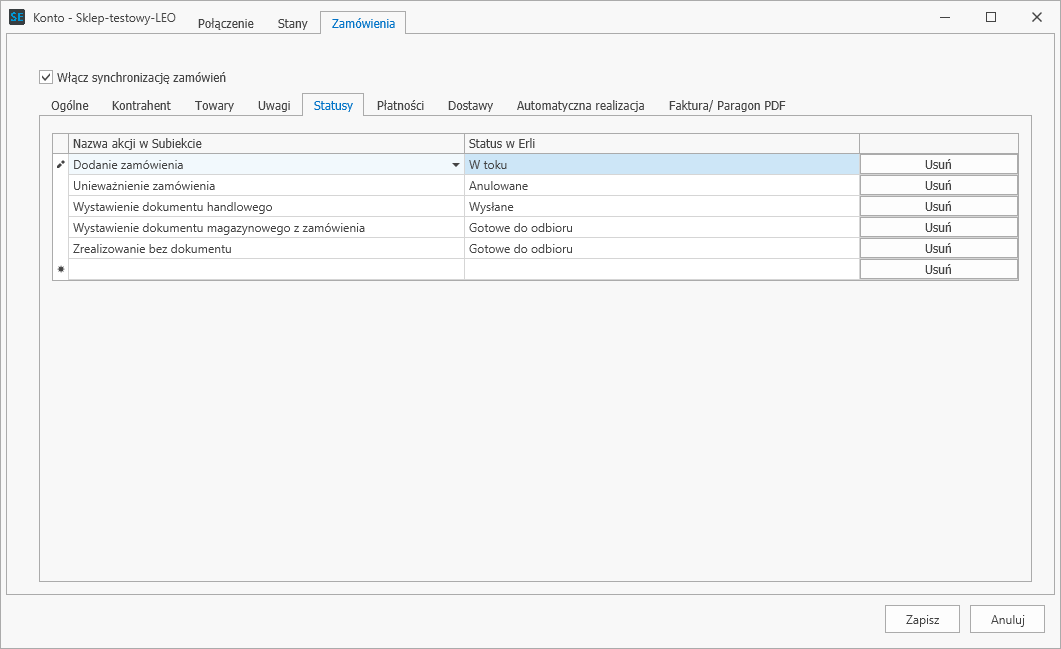This screenshot has width=1061, height=649.
Task: Select the Wysłane status cell
Action: pos(662,206)
